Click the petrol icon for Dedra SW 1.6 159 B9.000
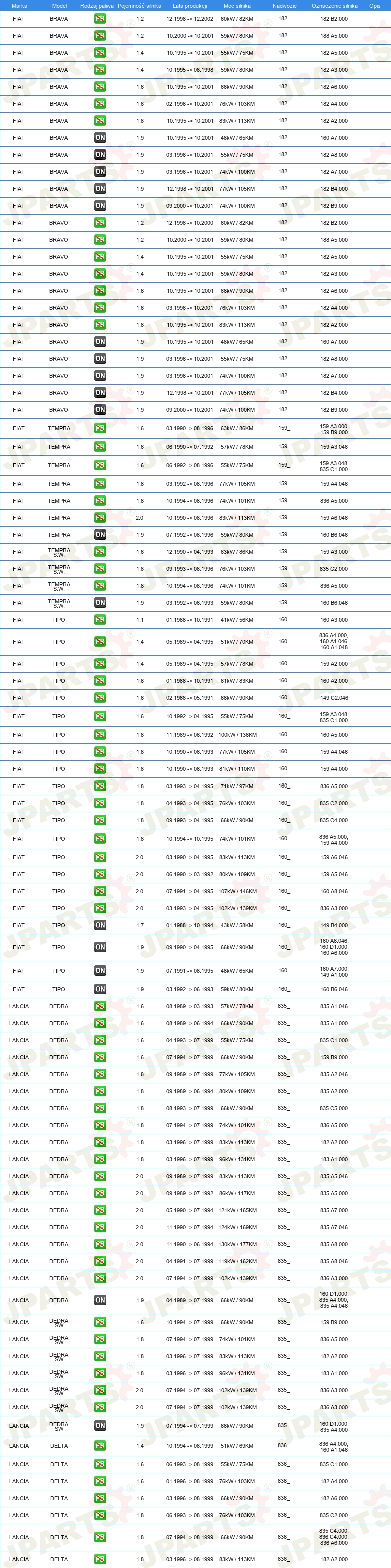Viewport: 391px width, 1568px height. pyautogui.click(x=100, y=1322)
